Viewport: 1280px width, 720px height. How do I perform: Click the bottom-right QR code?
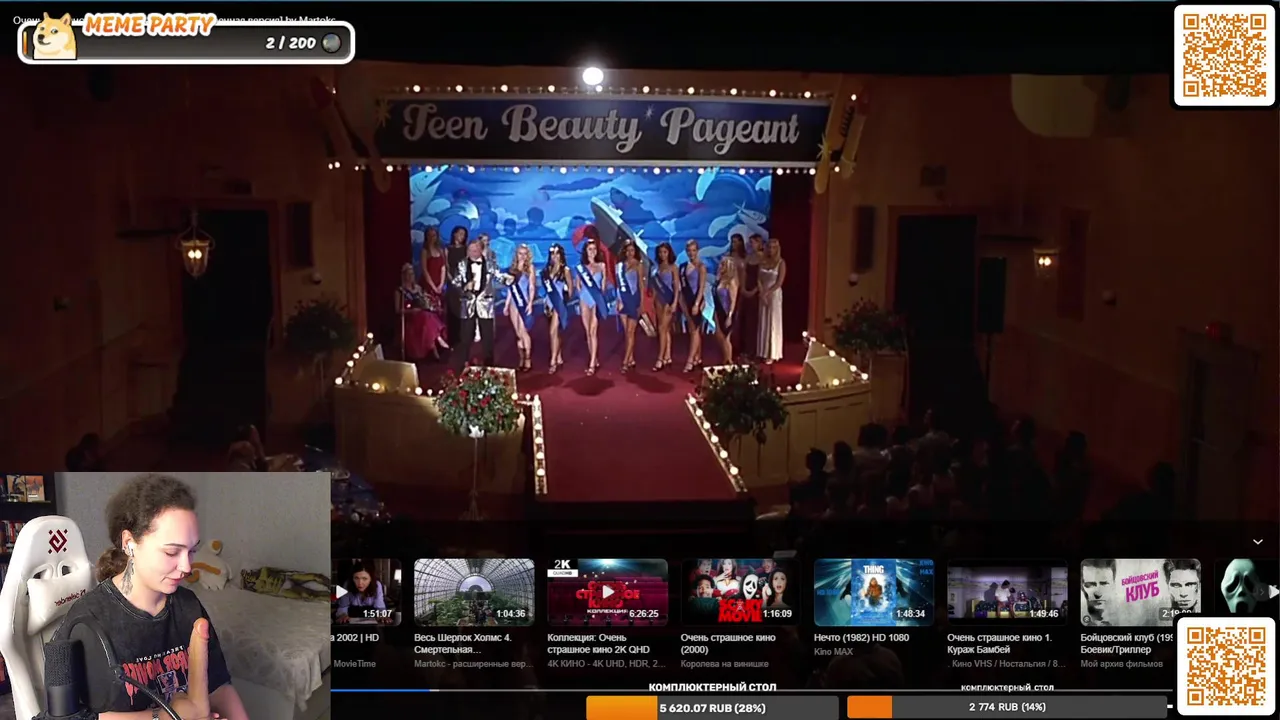[x=1226, y=667]
